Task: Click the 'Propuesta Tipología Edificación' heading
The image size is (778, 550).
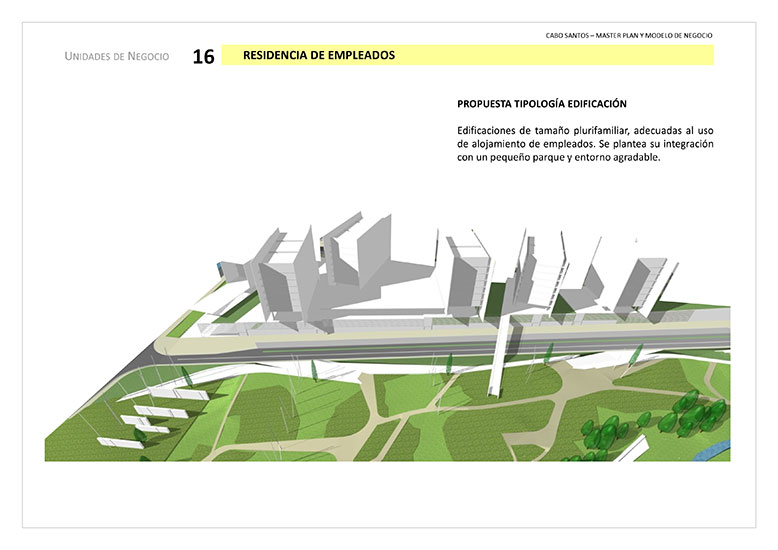Action: [x=542, y=104]
